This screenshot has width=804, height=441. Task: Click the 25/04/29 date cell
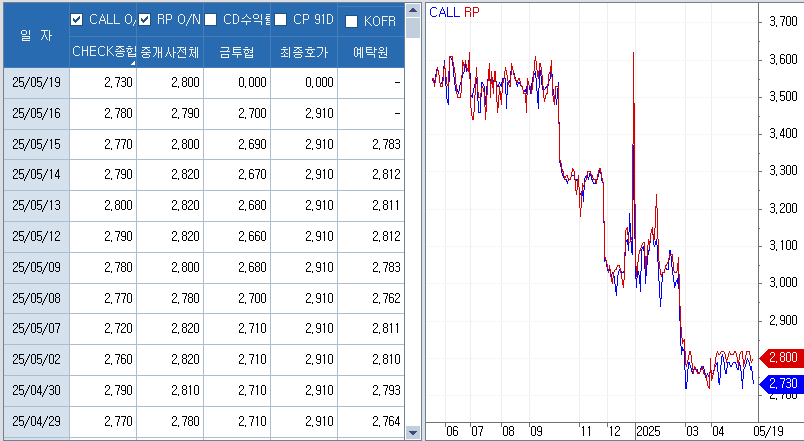36,423
